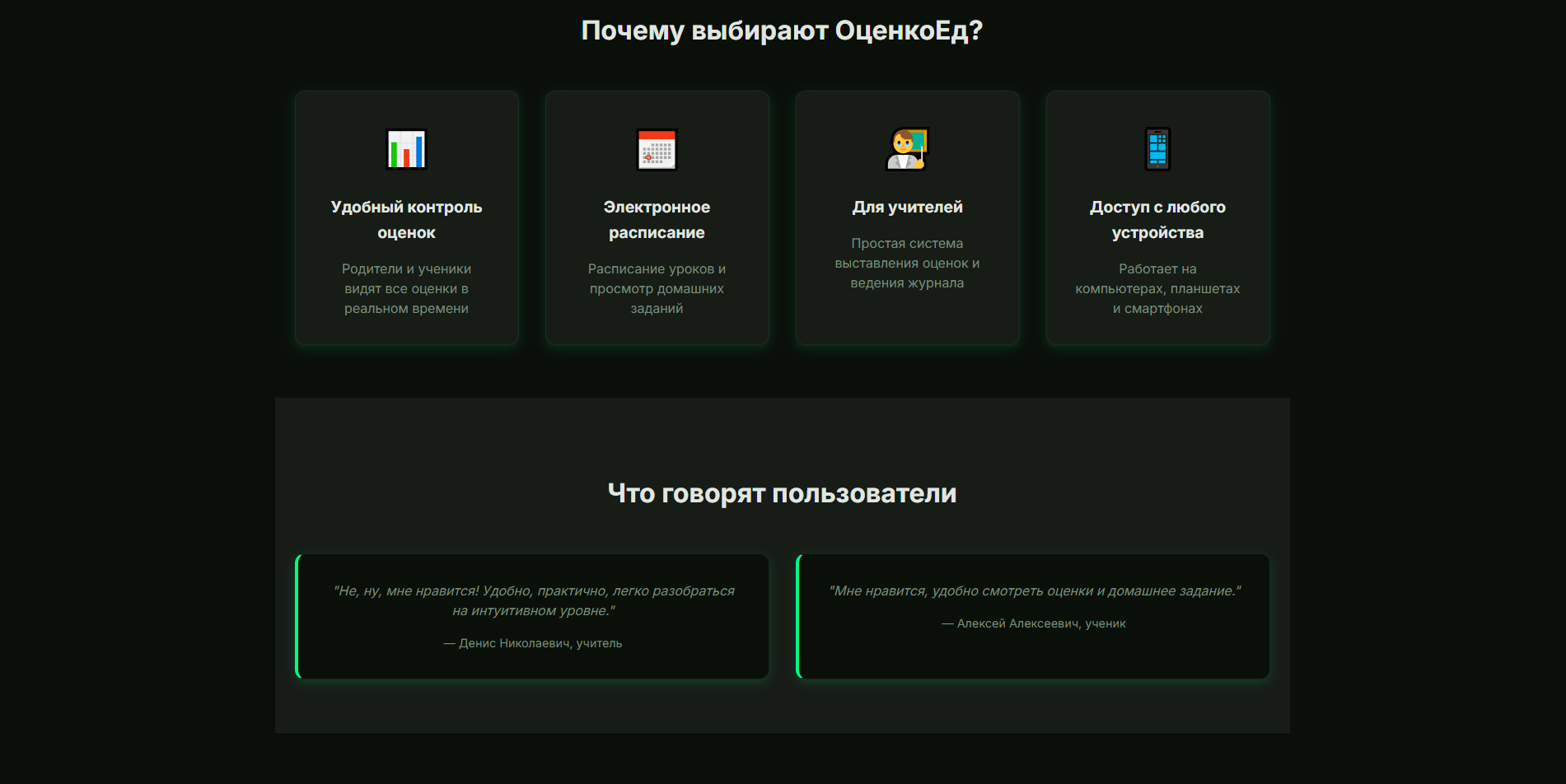Click the teacher emoji icon
The width and height of the screenshot is (1566, 784).
pos(907,149)
